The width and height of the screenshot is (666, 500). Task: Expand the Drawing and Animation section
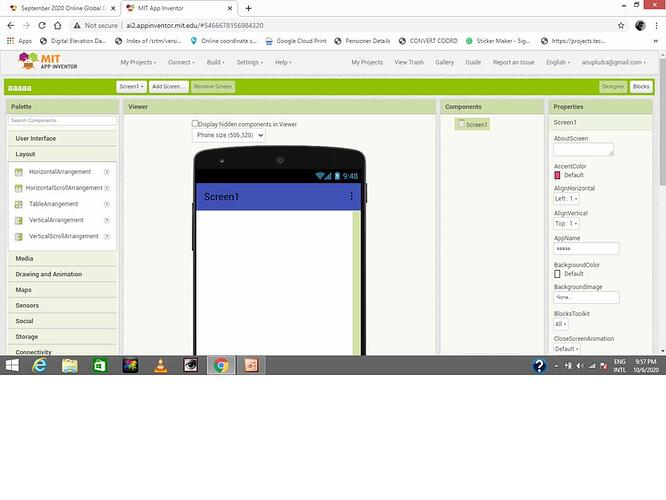tap(62, 274)
